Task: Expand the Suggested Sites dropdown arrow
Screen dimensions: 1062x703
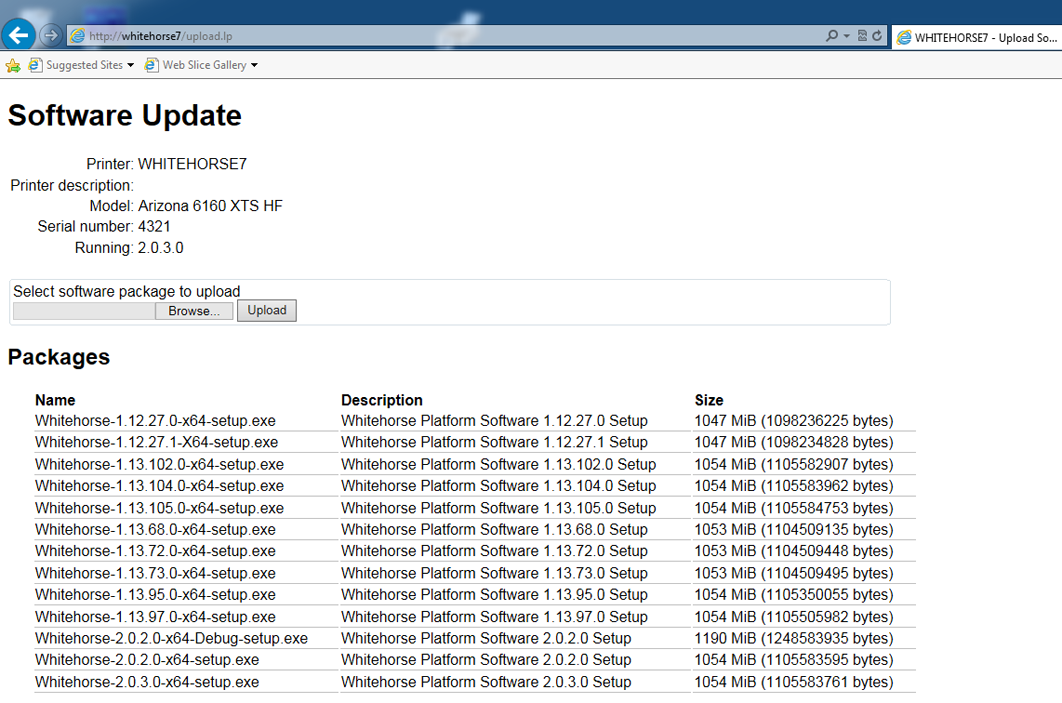Action: (x=130, y=65)
